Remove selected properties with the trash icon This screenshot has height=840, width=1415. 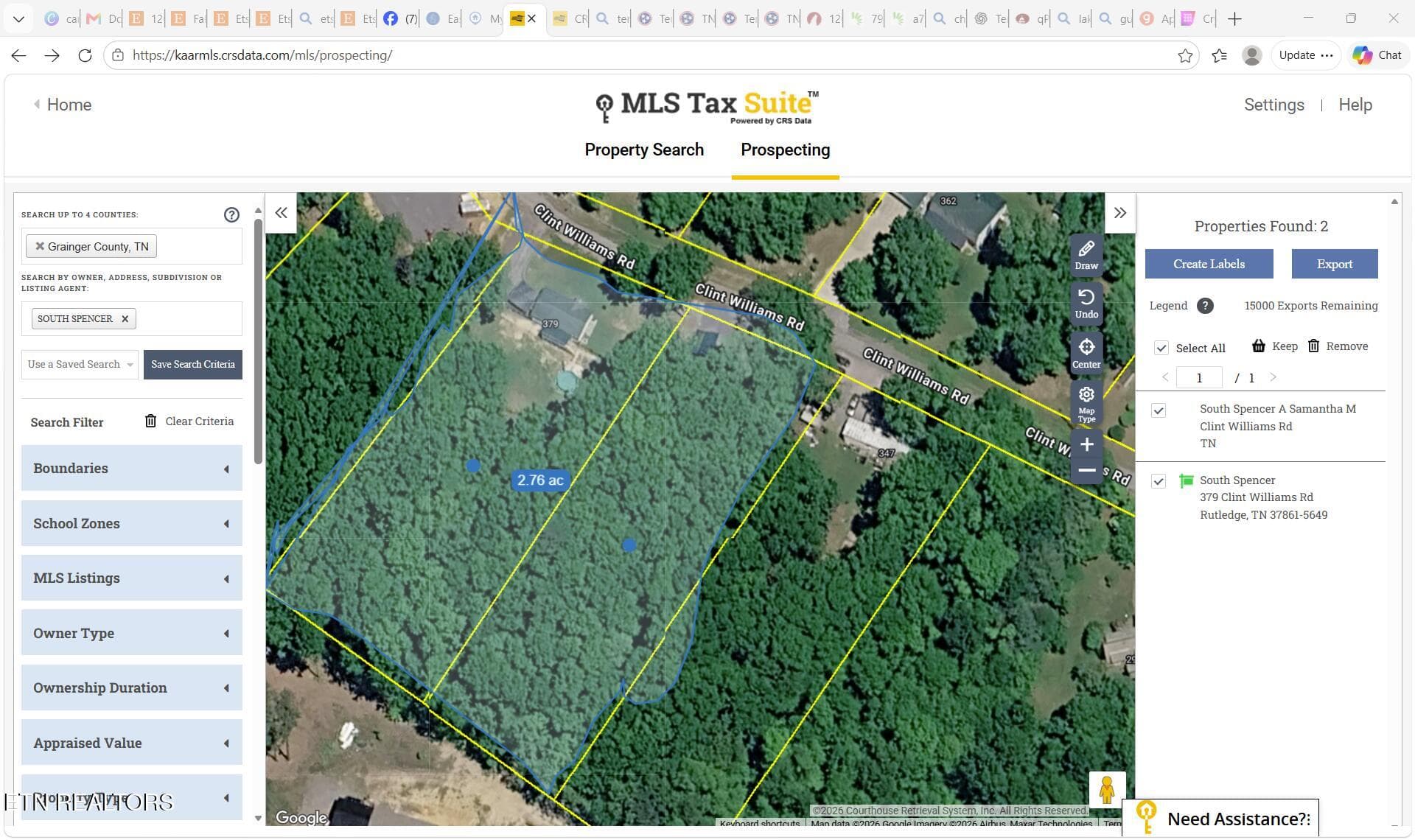[x=1313, y=346]
